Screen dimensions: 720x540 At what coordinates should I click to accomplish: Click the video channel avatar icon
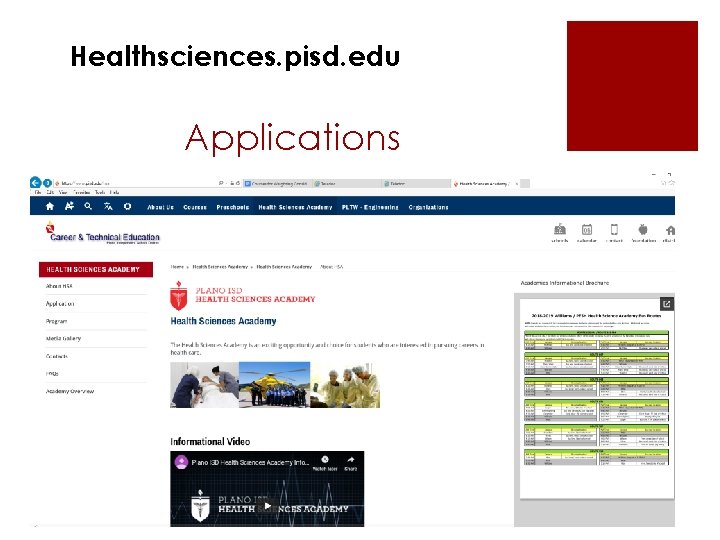(x=181, y=462)
